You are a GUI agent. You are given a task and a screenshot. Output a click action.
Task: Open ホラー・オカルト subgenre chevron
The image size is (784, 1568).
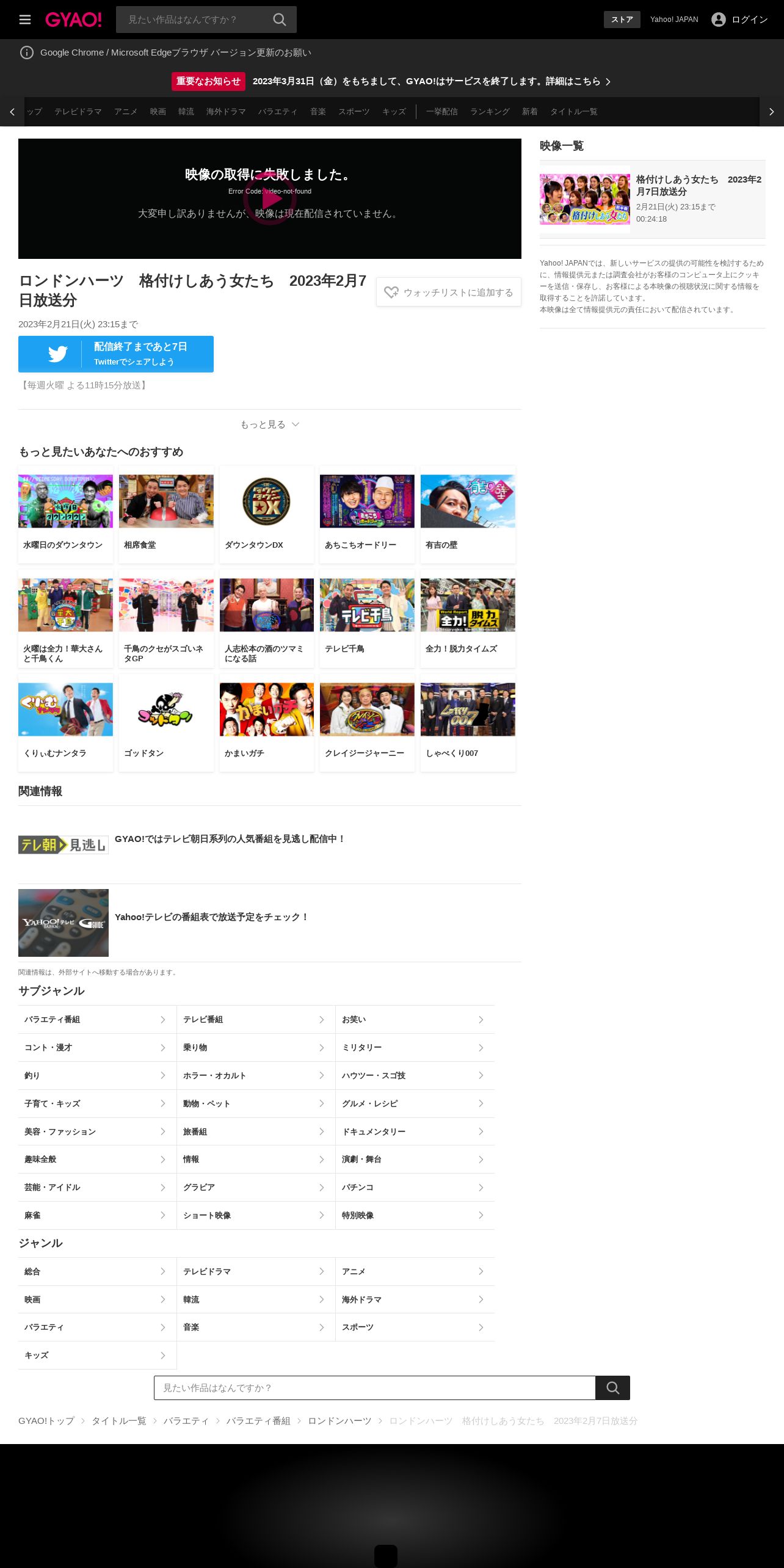pos(322,1076)
